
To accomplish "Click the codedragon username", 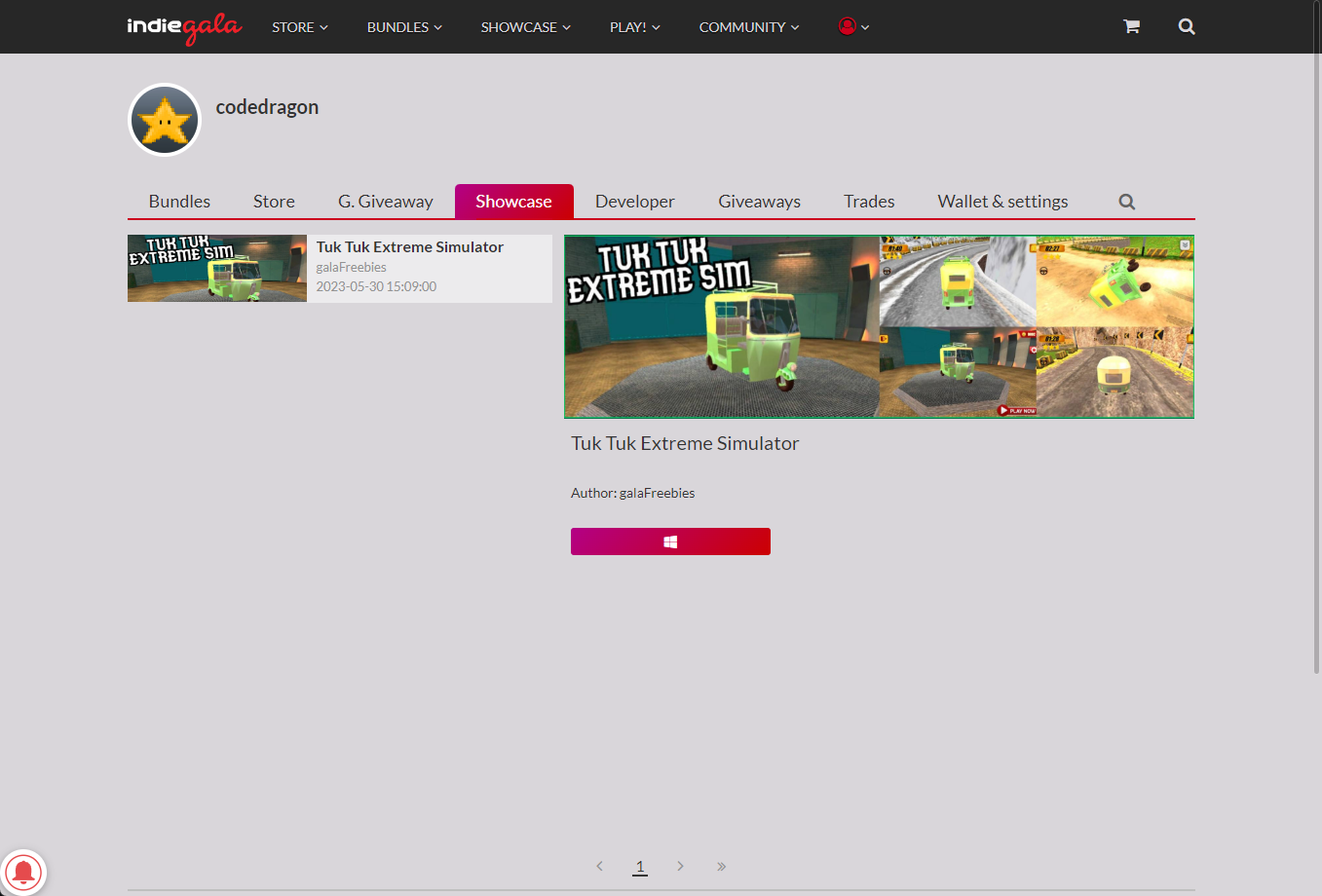I will [267, 107].
